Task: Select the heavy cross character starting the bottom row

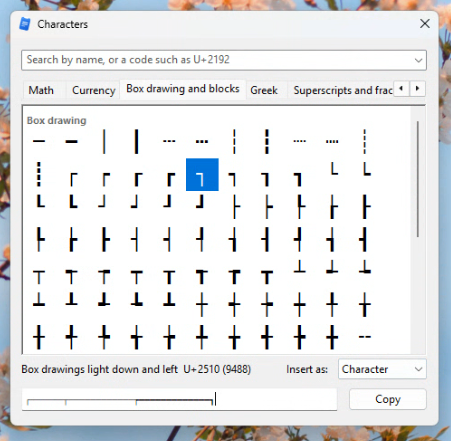Action: (x=39, y=337)
